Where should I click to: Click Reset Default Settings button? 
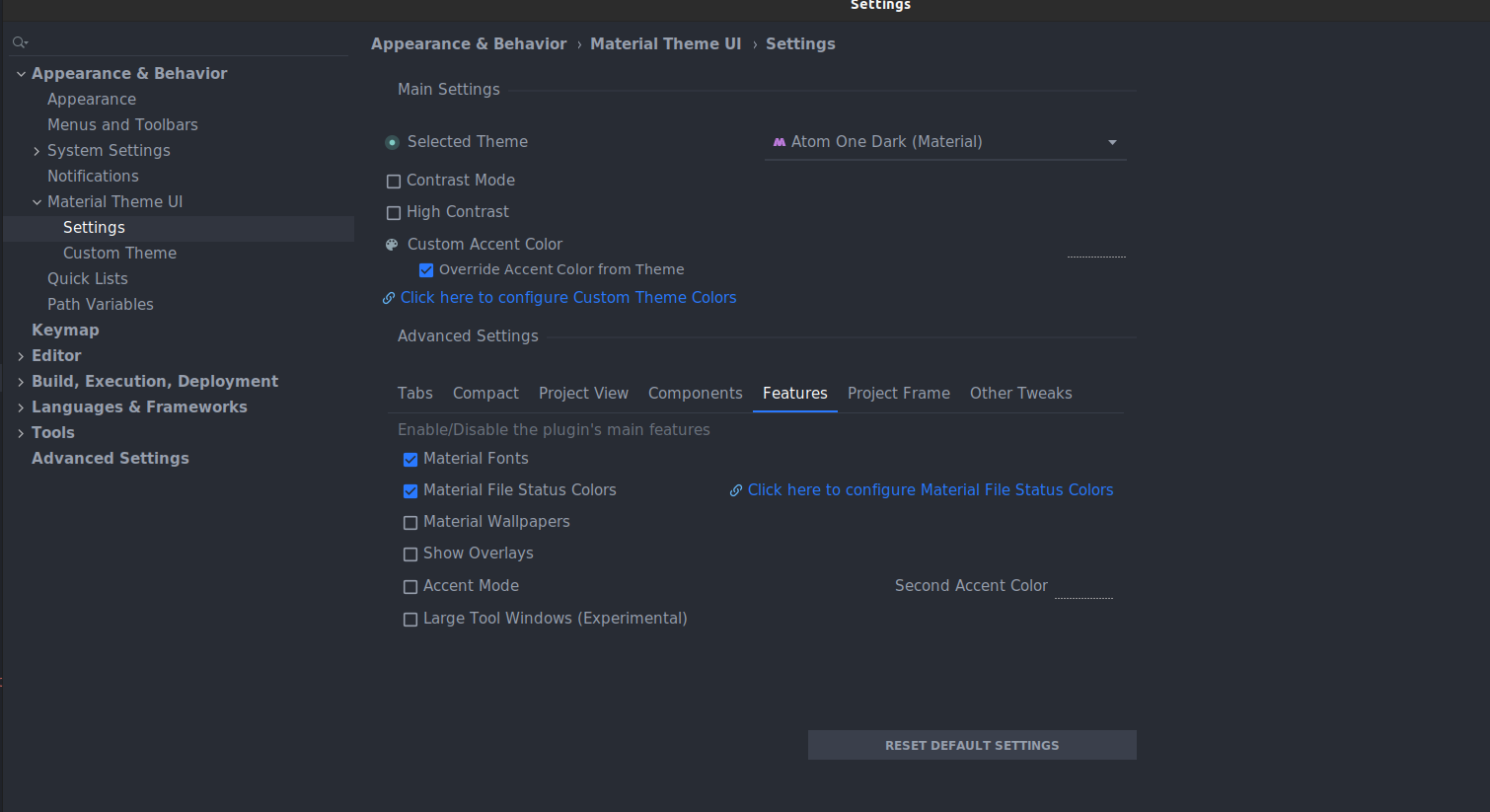coord(972,745)
